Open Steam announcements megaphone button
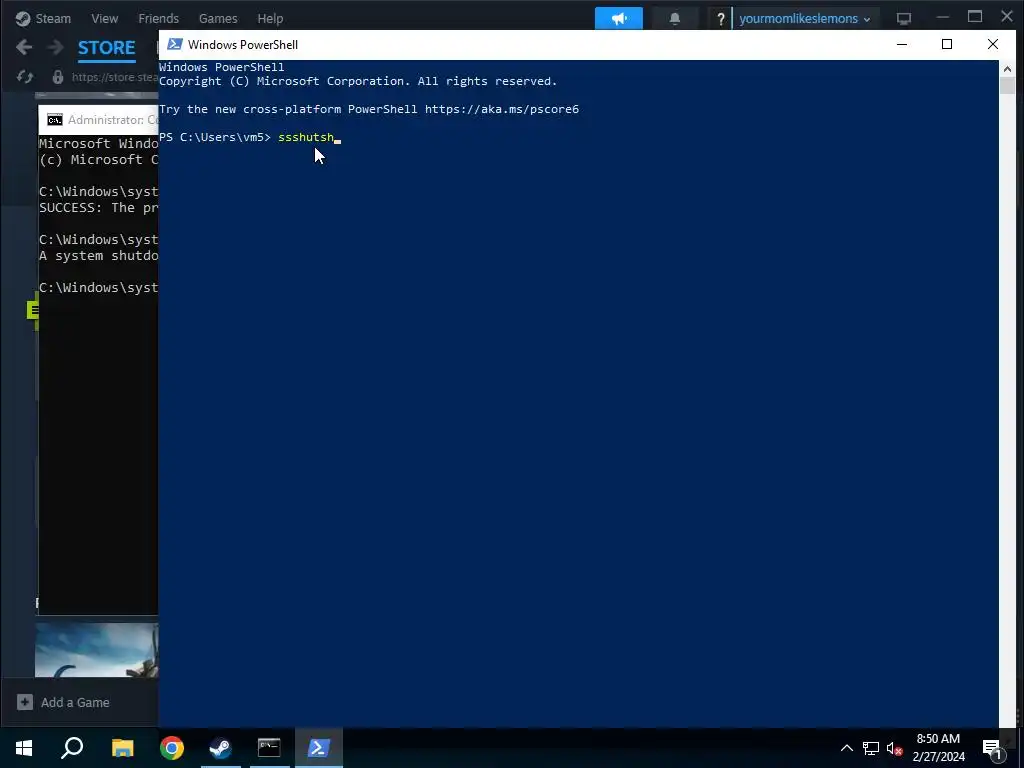1024x768 pixels. coord(618,18)
